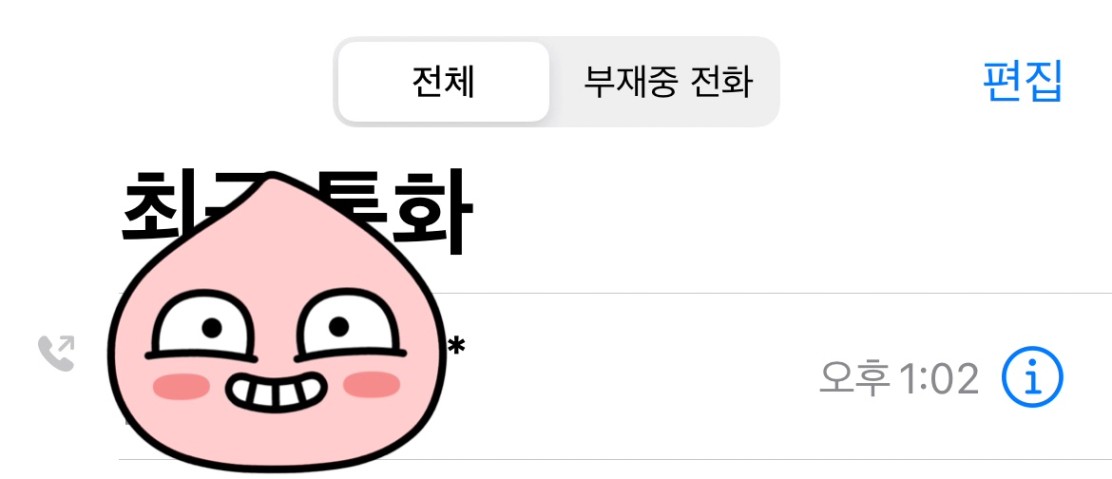Click the blue circled i button
The image size is (1112, 479).
[1032, 377]
